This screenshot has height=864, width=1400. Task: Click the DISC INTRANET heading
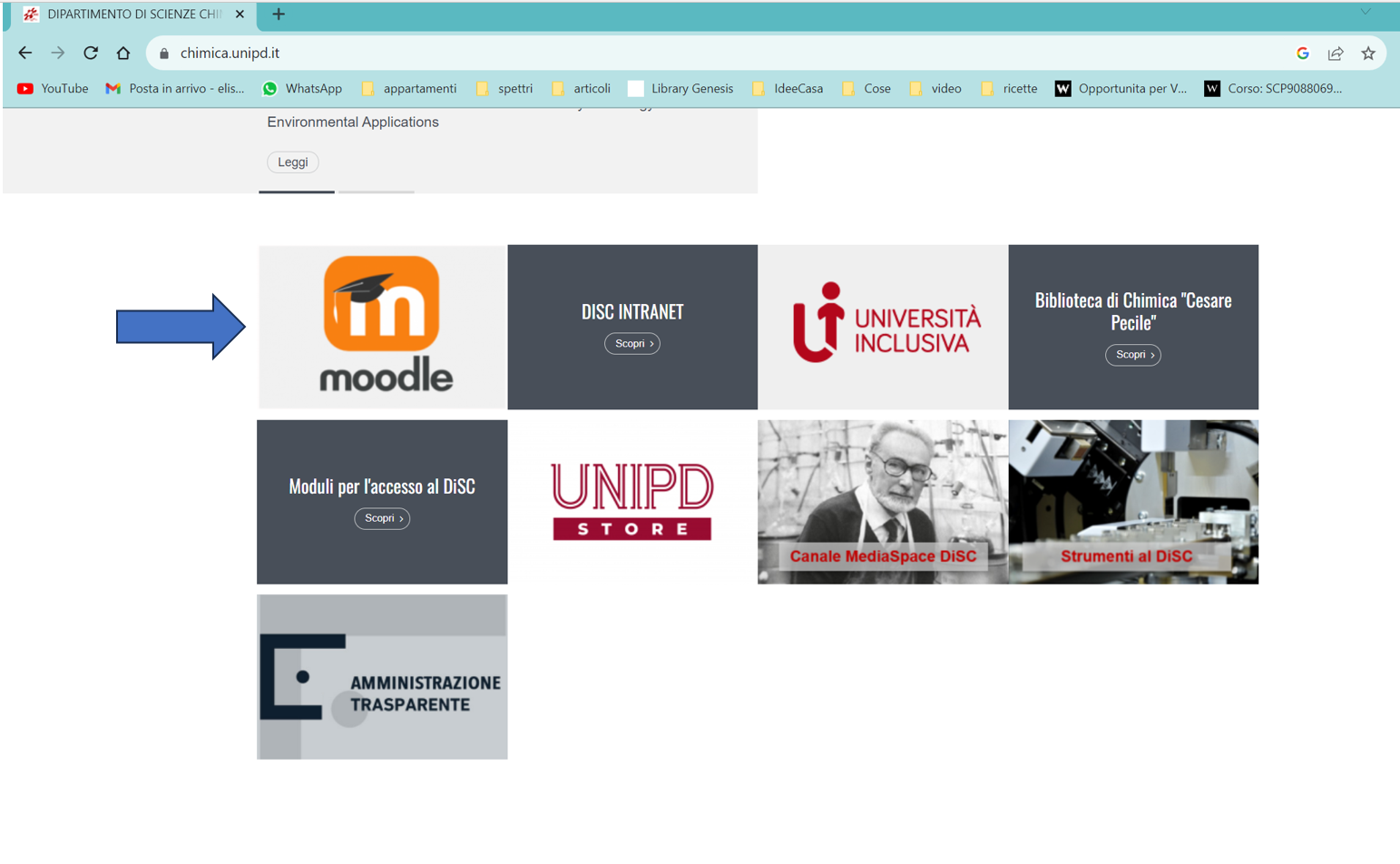(632, 312)
